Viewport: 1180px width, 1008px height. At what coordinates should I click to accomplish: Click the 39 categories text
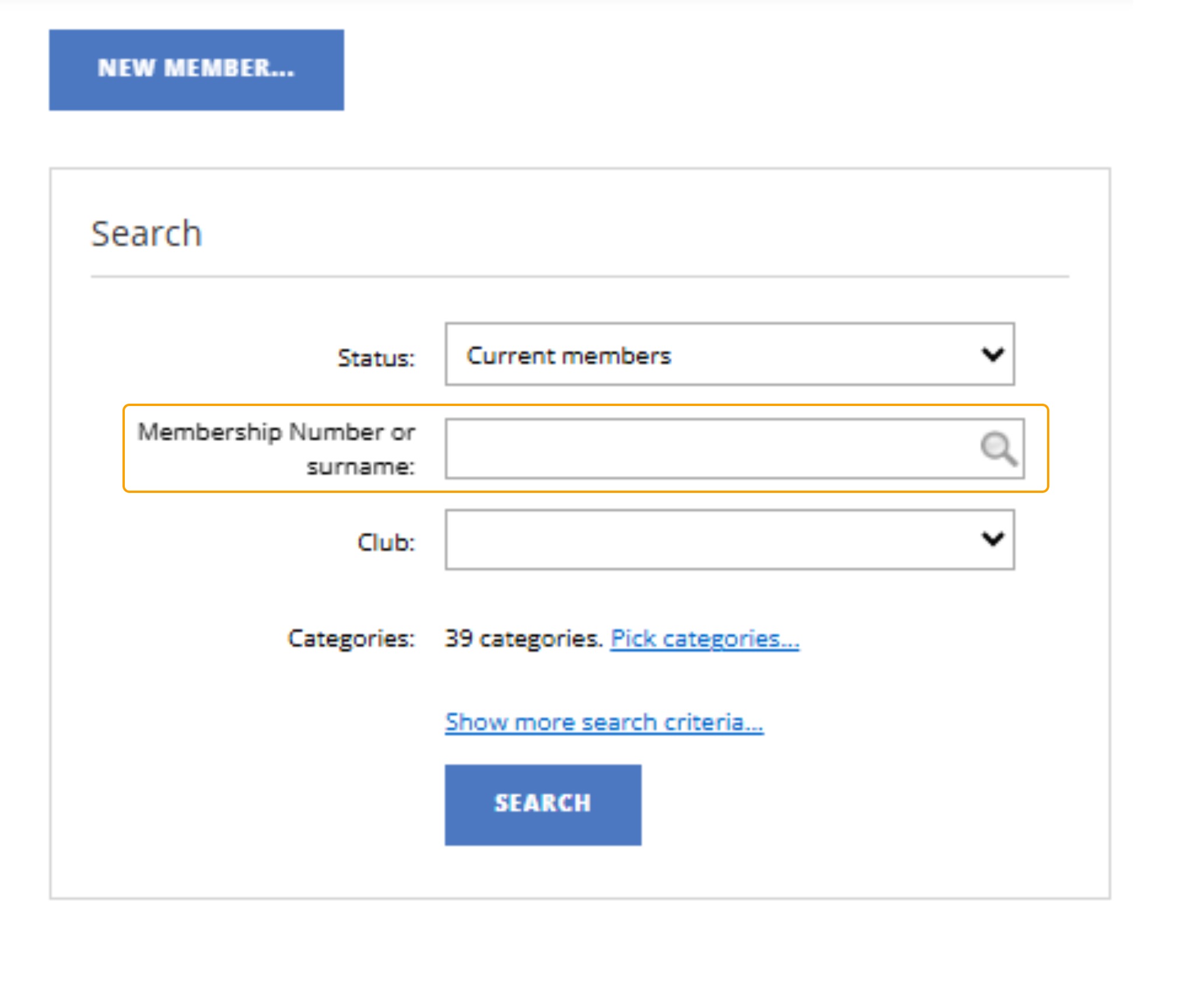point(523,639)
